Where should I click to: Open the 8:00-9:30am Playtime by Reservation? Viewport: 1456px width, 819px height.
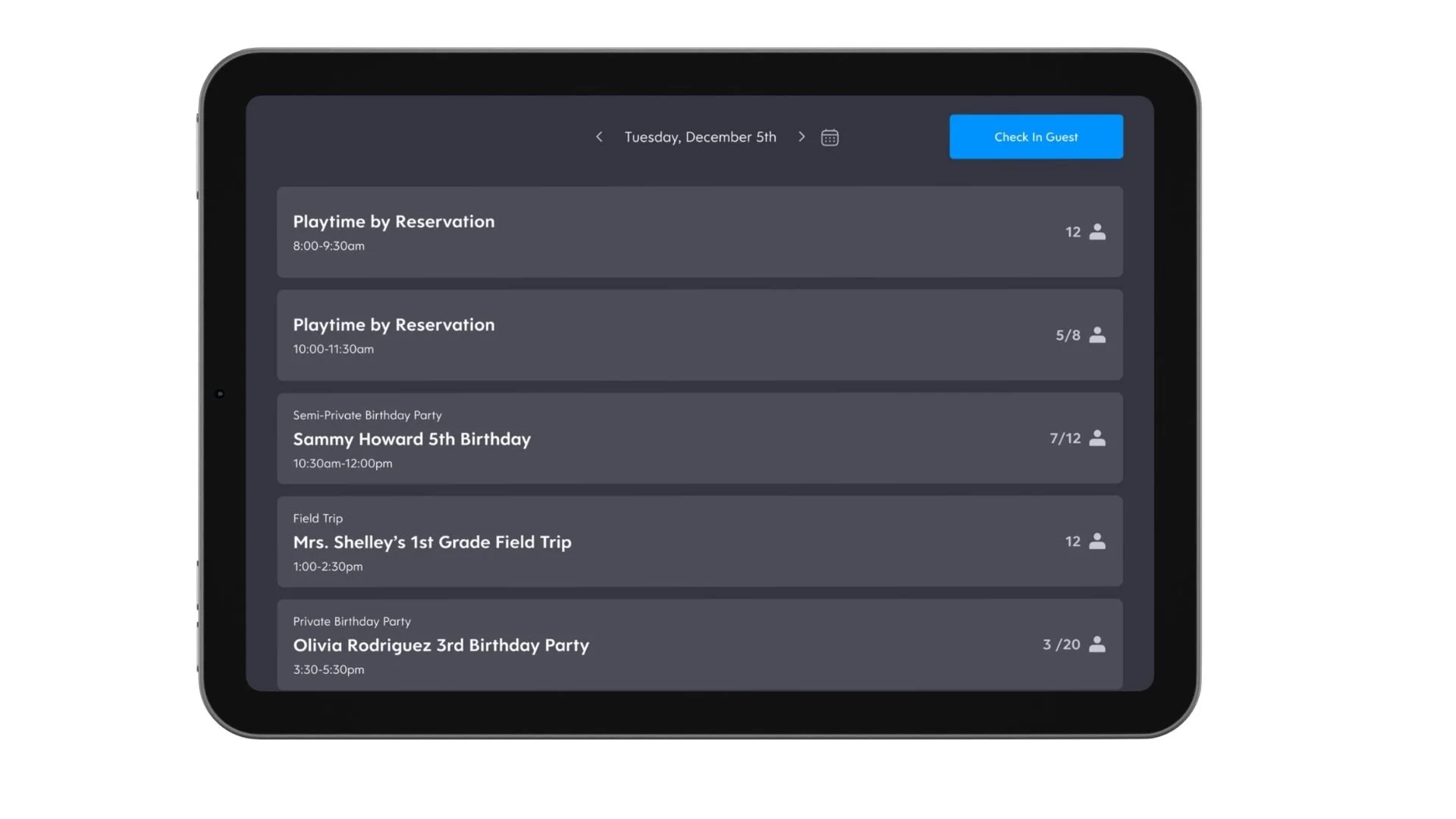(x=394, y=221)
